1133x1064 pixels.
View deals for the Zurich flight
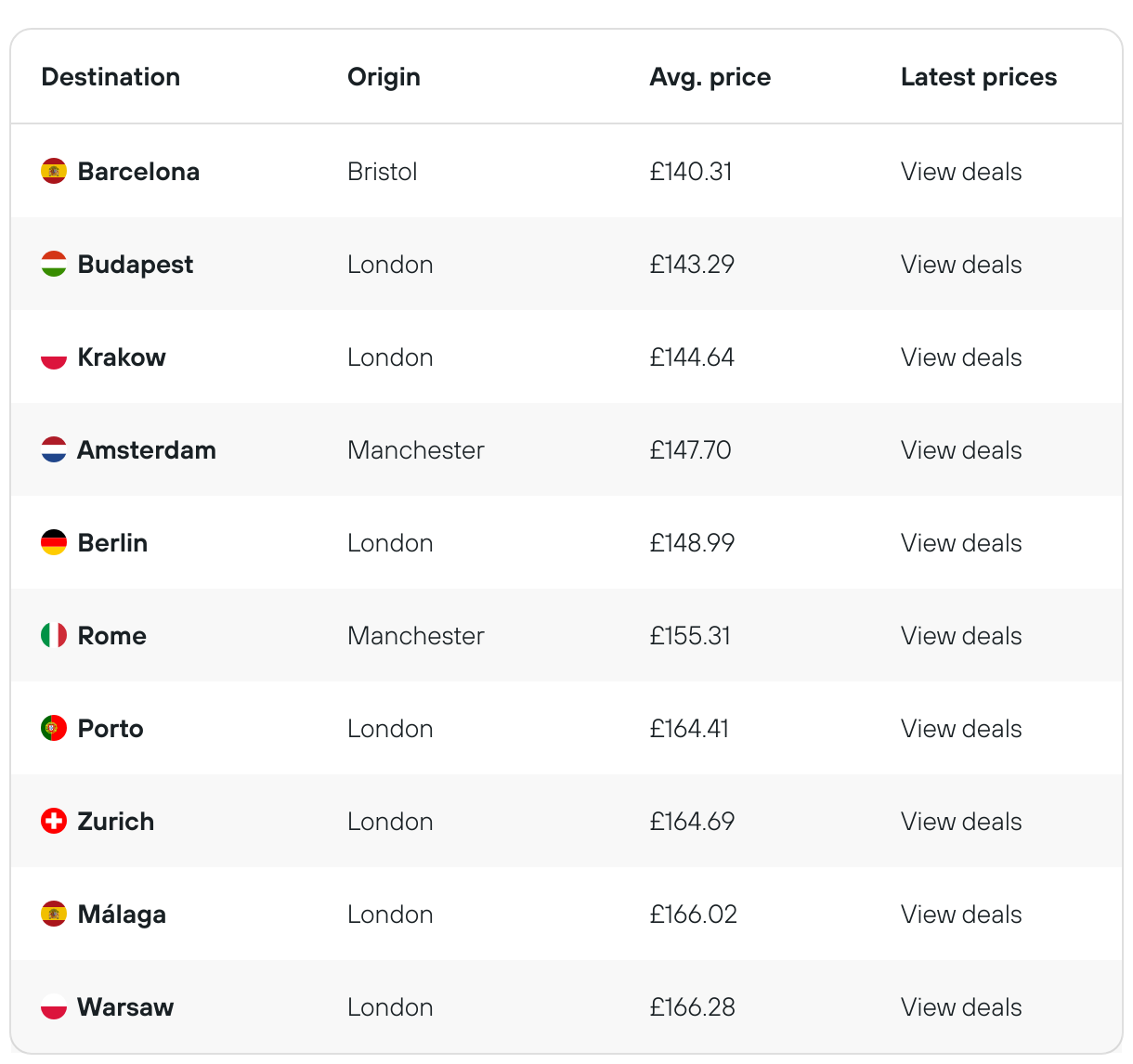click(961, 822)
